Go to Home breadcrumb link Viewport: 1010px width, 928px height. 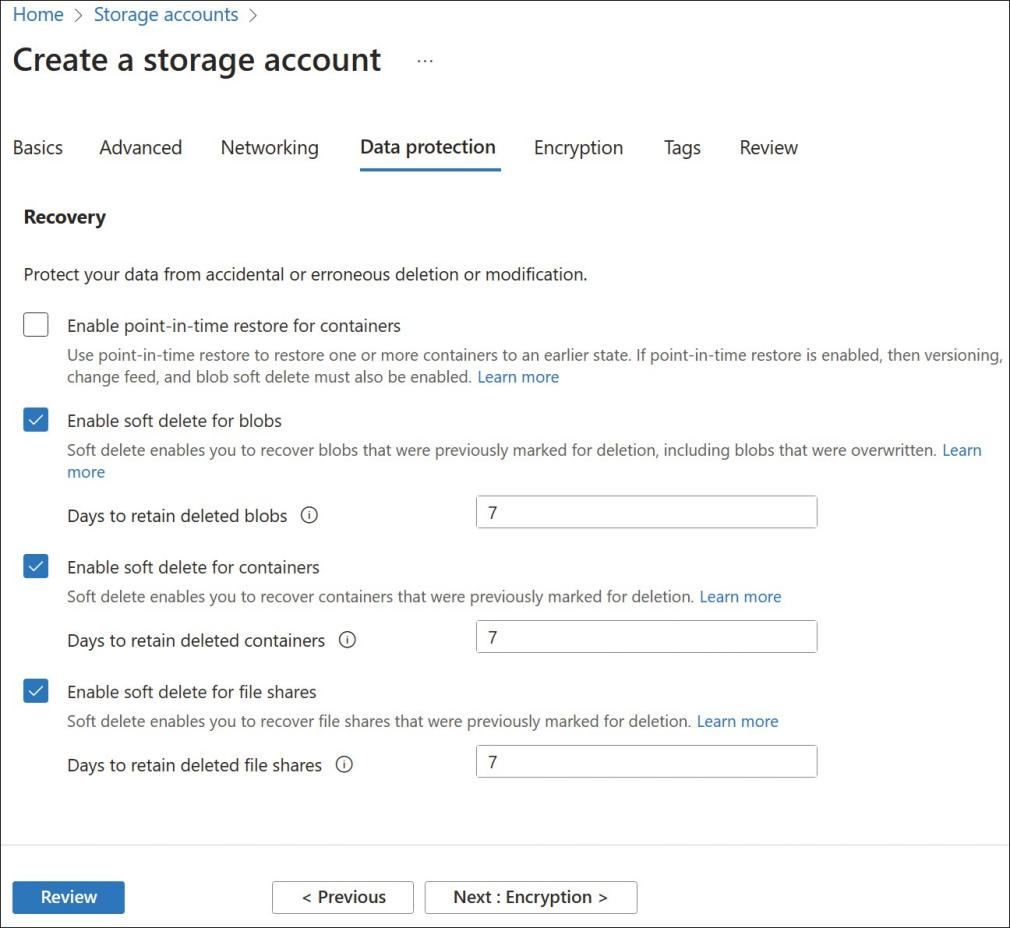click(38, 14)
